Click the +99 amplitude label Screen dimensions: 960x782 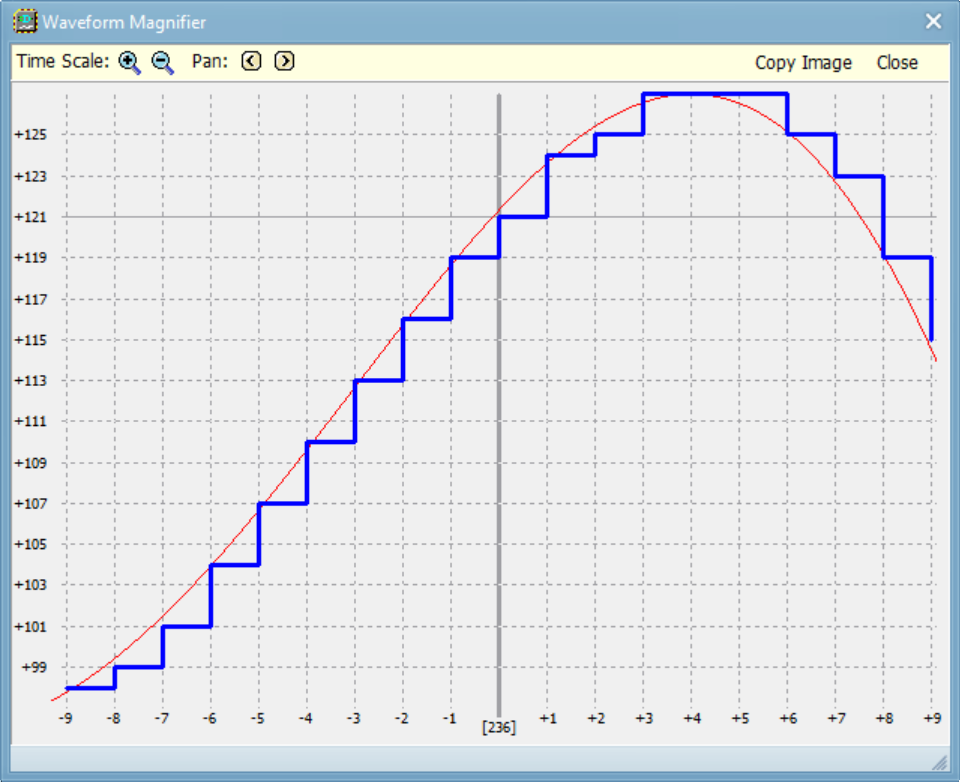(34, 667)
